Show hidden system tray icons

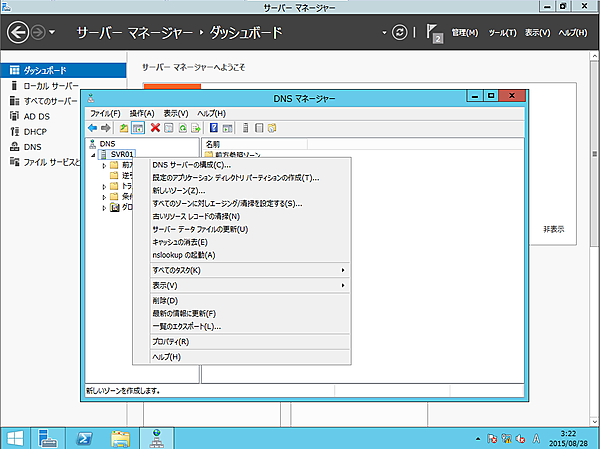pos(478,439)
